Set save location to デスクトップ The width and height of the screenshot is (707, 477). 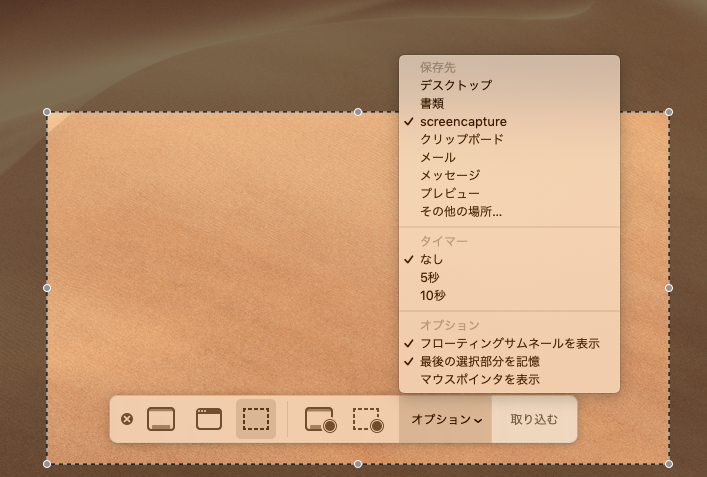(x=509, y=85)
